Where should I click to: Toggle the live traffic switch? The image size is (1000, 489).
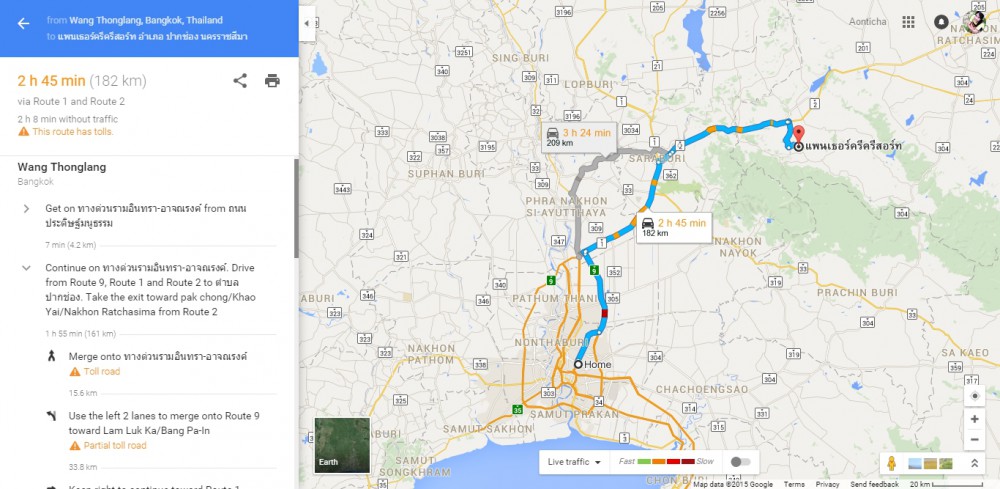click(x=740, y=462)
